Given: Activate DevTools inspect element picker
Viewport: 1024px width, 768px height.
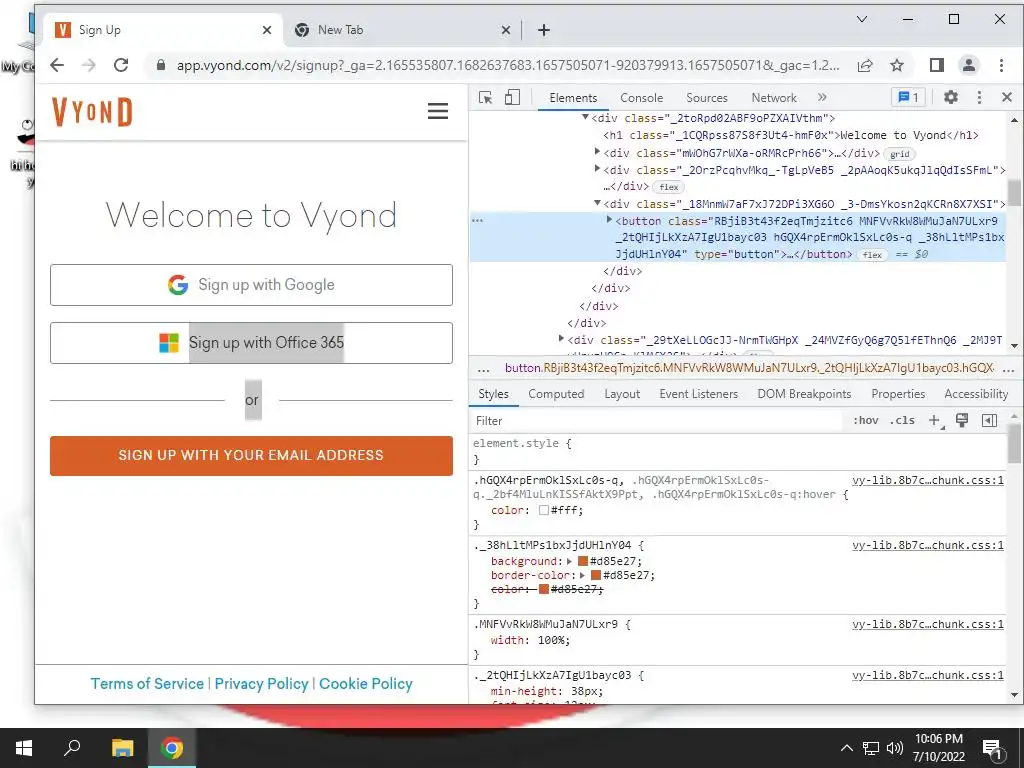Looking at the screenshot, I should tap(485, 97).
